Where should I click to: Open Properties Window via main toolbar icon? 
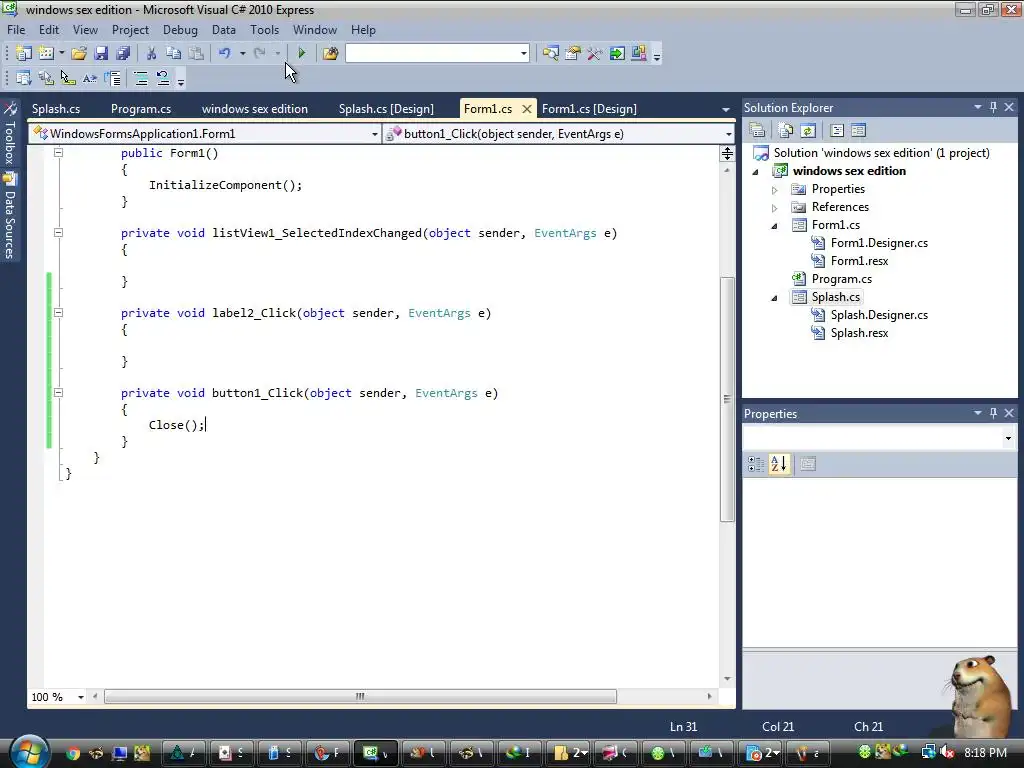[573, 53]
